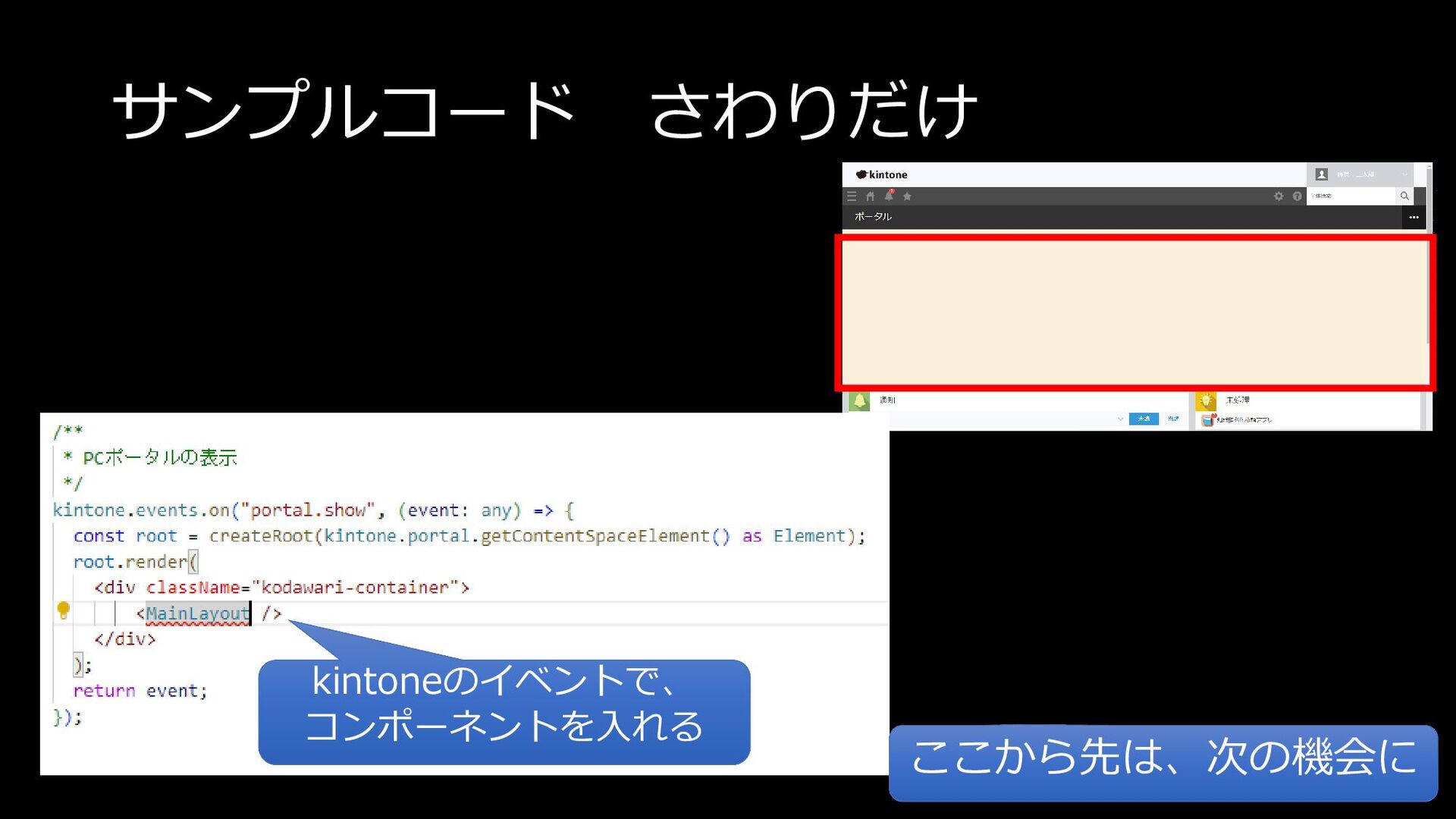Click the yellow lightbulb 未処理 icon
This screenshot has width=1456, height=819.
click(1206, 400)
